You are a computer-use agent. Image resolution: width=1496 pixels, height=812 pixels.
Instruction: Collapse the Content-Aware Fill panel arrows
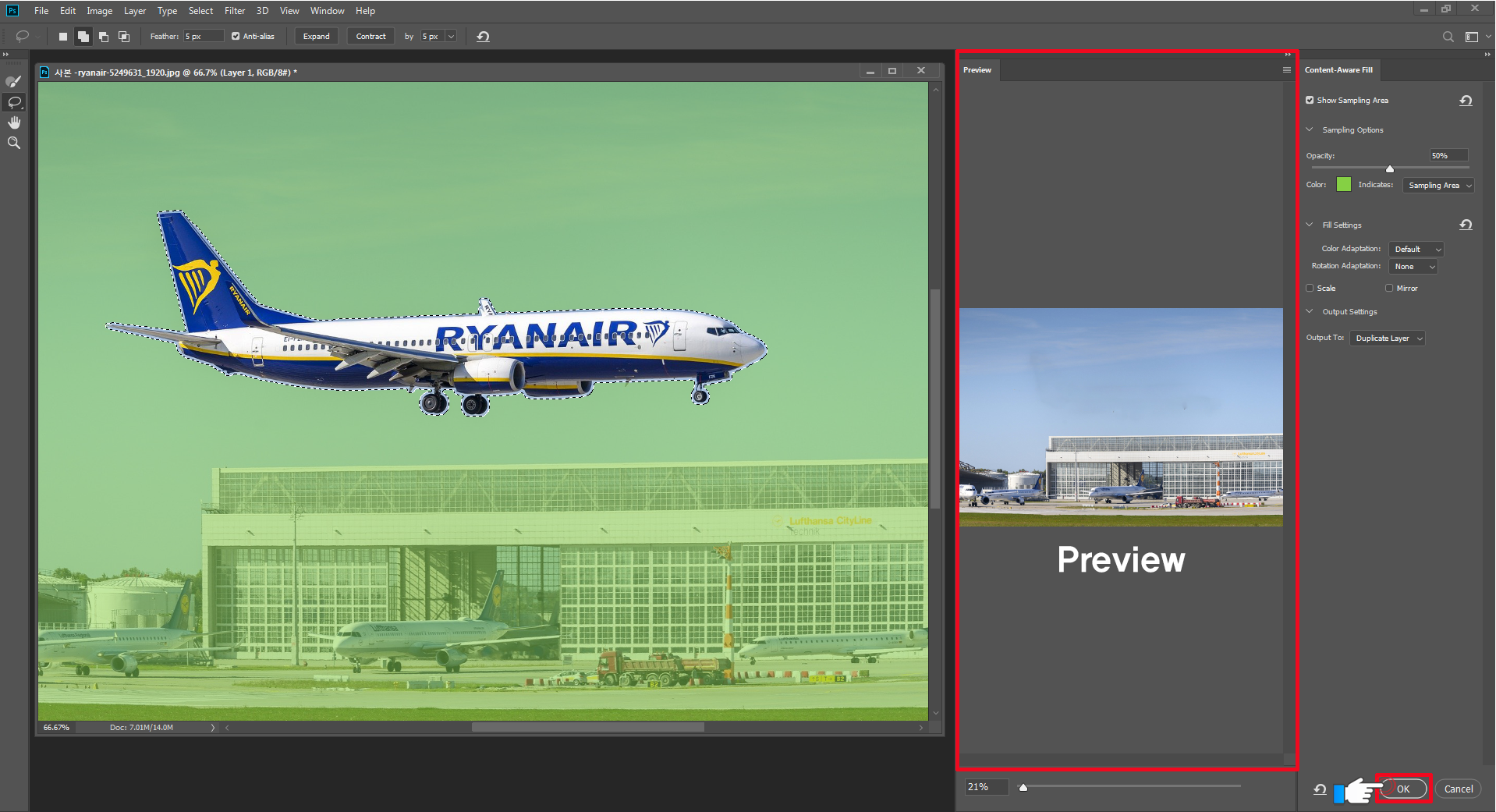pos(1487,55)
